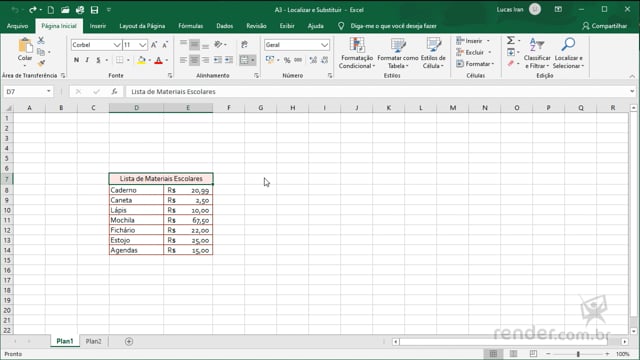Open the Name Box D7 dropdown arrow

(49, 91)
